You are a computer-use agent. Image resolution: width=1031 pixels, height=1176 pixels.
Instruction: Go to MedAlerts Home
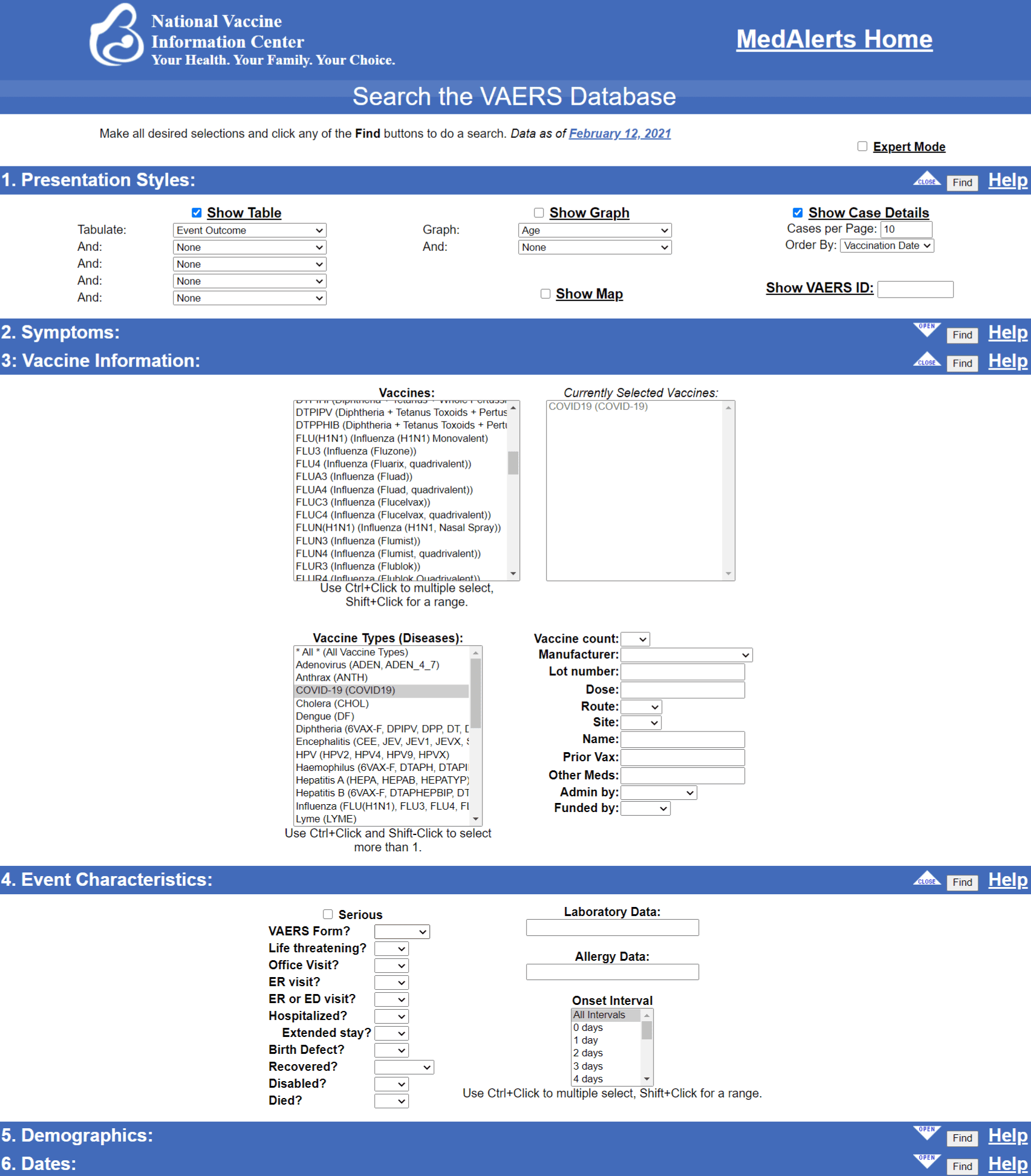click(x=834, y=39)
